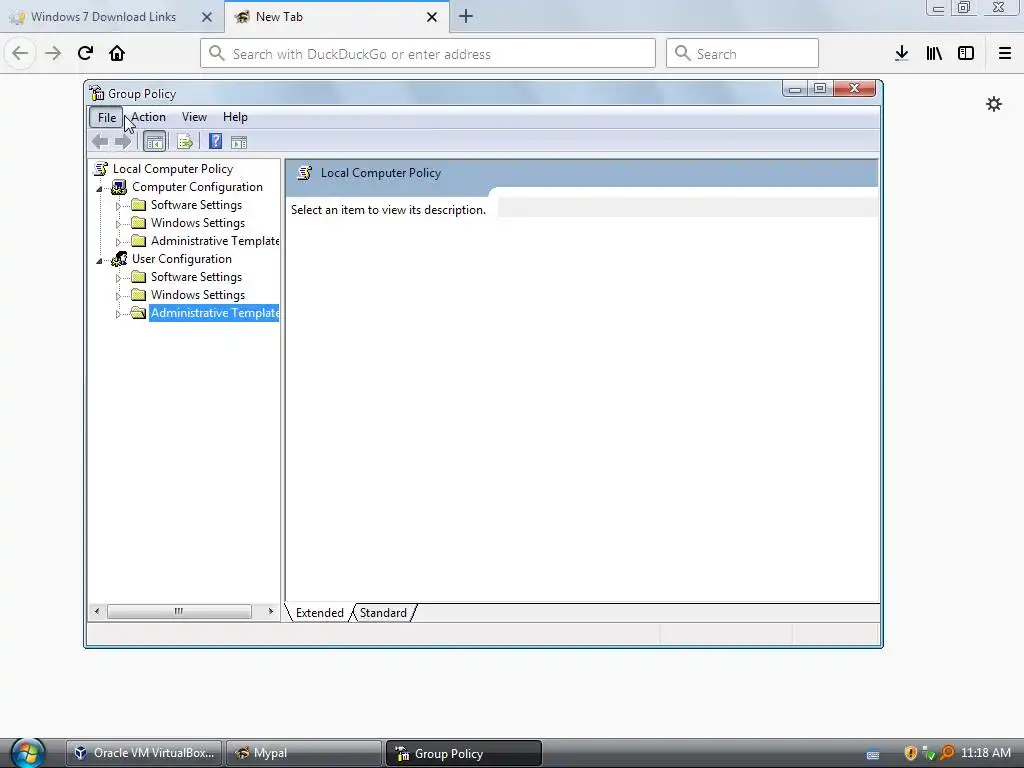This screenshot has height=768, width=1024.
Task: Toggle the Show/Hide Action Pane icon
Action: (x=239, y=142)
